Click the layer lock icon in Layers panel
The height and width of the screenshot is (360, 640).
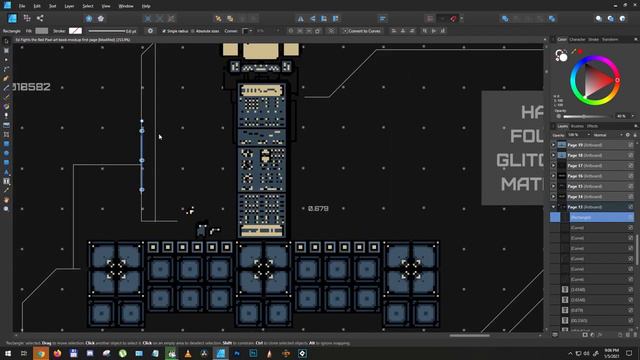tap(634, 135)
